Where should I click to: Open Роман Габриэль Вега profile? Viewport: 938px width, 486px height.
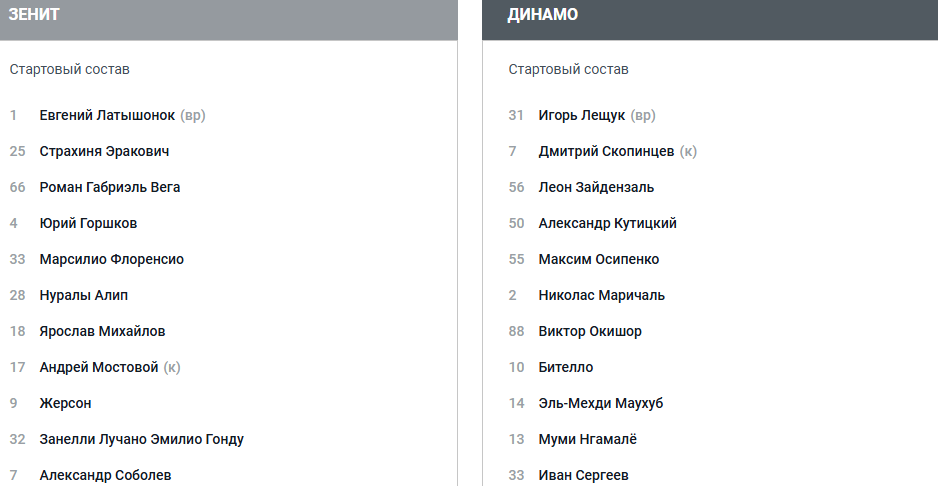click(110, 187)
